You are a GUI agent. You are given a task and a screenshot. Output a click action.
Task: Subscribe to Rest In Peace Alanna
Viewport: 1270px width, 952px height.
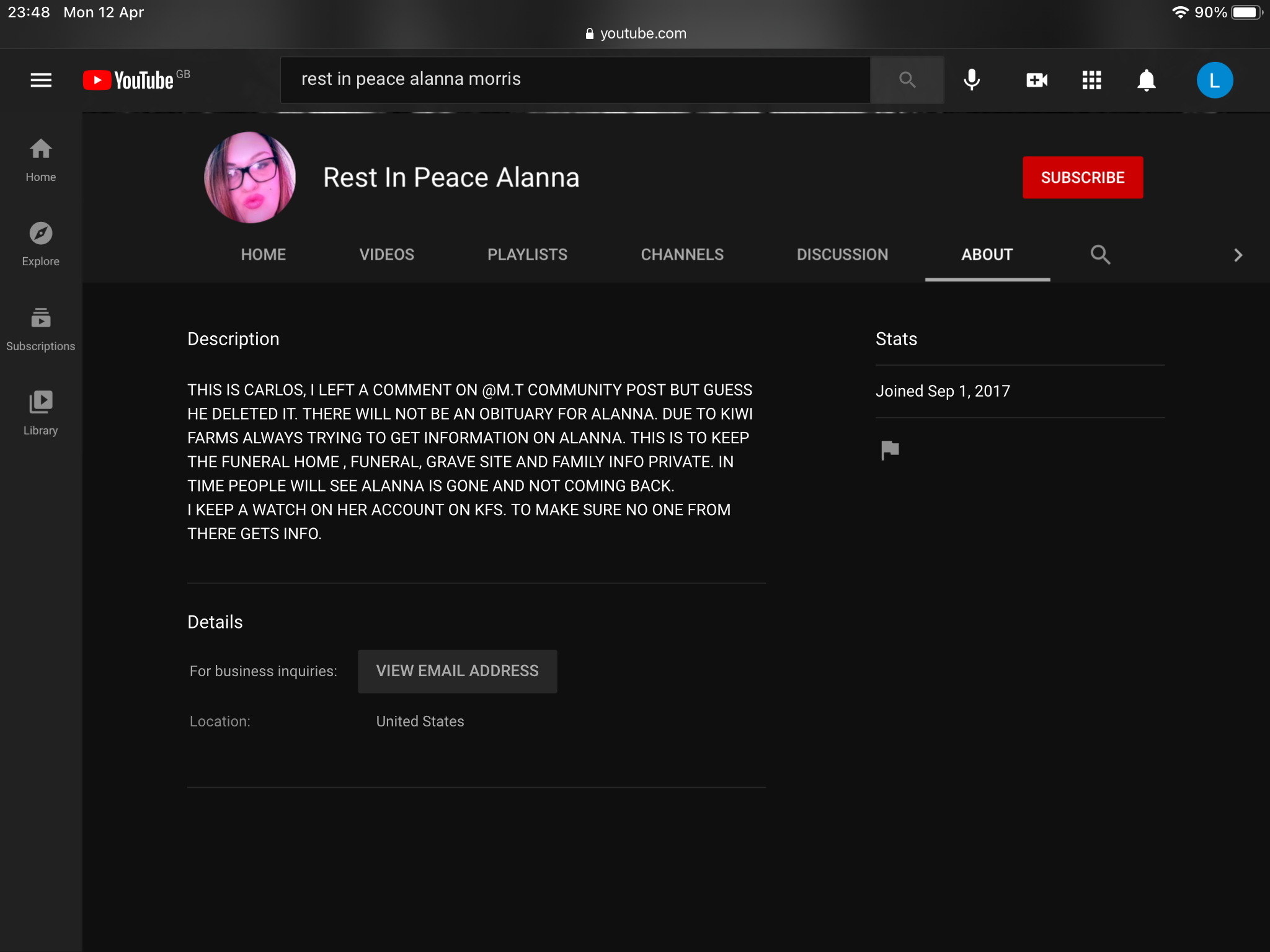click(x=1083, y=177)
